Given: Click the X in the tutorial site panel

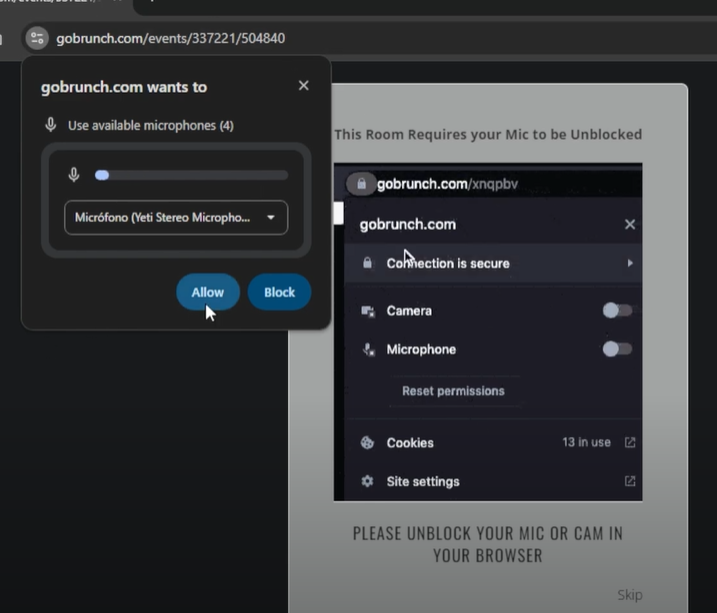Looking at the screenshot, I should 630,224.
